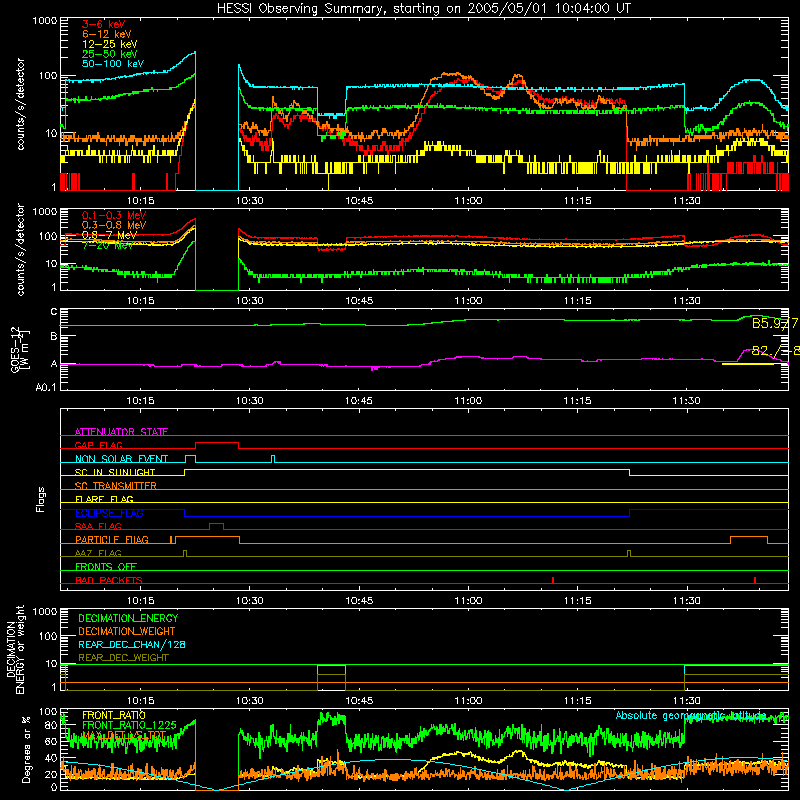
Task: Select the ATTENUATOR_STATE flag label
Action: 121,432
